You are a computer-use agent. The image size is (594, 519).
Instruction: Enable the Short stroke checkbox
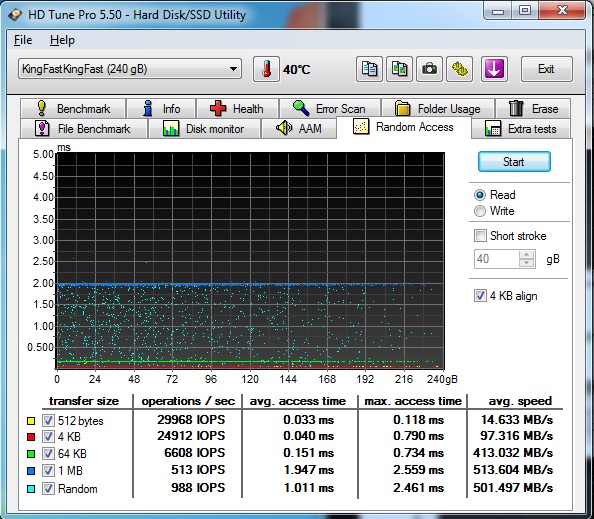(x=480, y=236)
